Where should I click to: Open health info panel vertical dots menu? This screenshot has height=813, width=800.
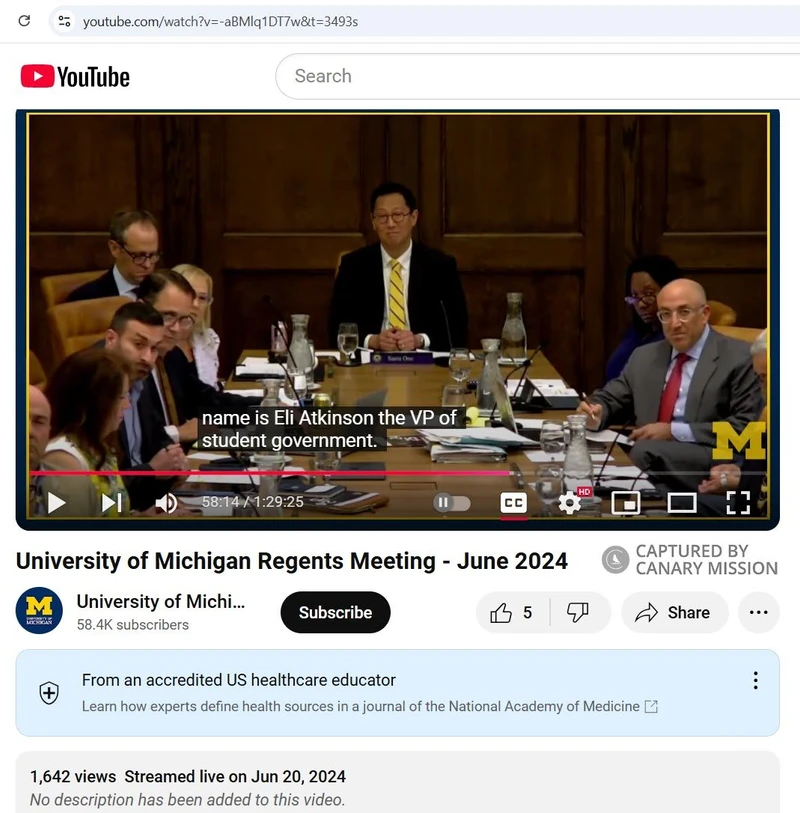pyautogui.click(x=755, y=680)
